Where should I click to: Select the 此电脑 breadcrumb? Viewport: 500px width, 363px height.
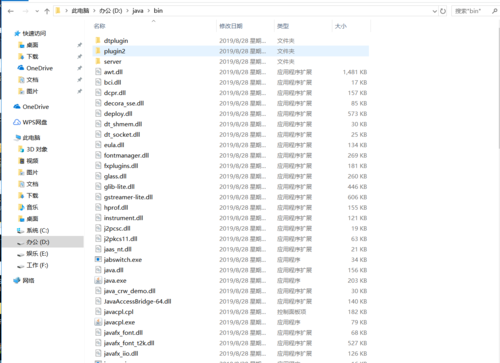[80, 11]
